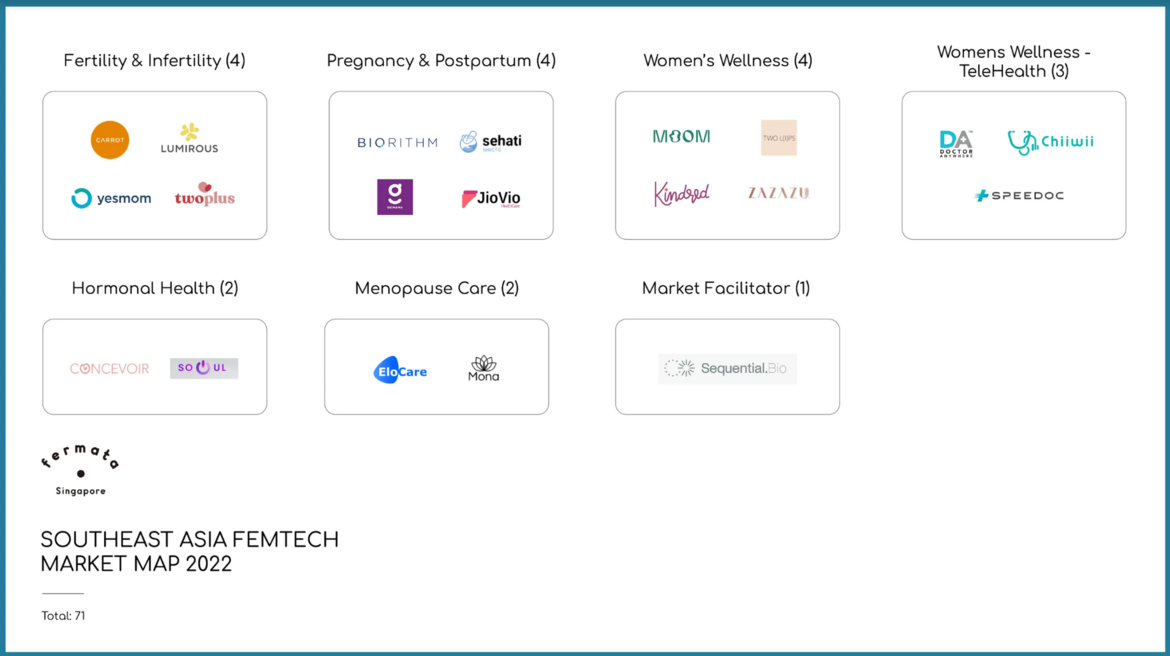Image resolution: width=1170 pixels, height=656 pixels.
Task: Click the green Moom logo
Action: tap(681, 137)
